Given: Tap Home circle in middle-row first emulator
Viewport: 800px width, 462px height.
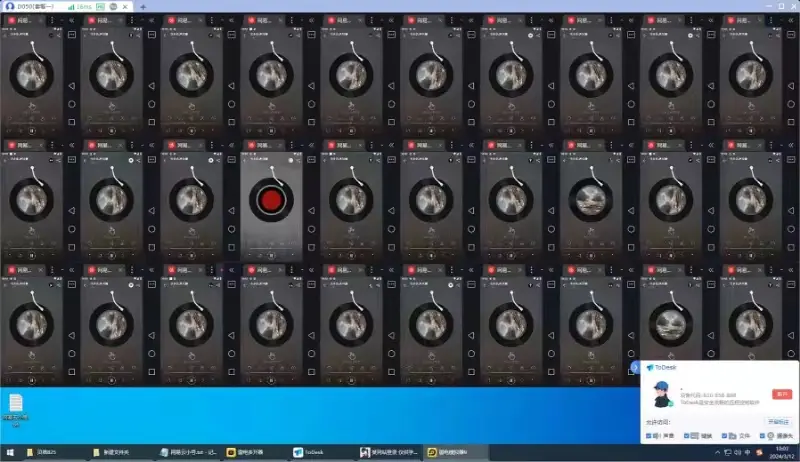Looking at the screenshot, I should (x=71, y=229).
